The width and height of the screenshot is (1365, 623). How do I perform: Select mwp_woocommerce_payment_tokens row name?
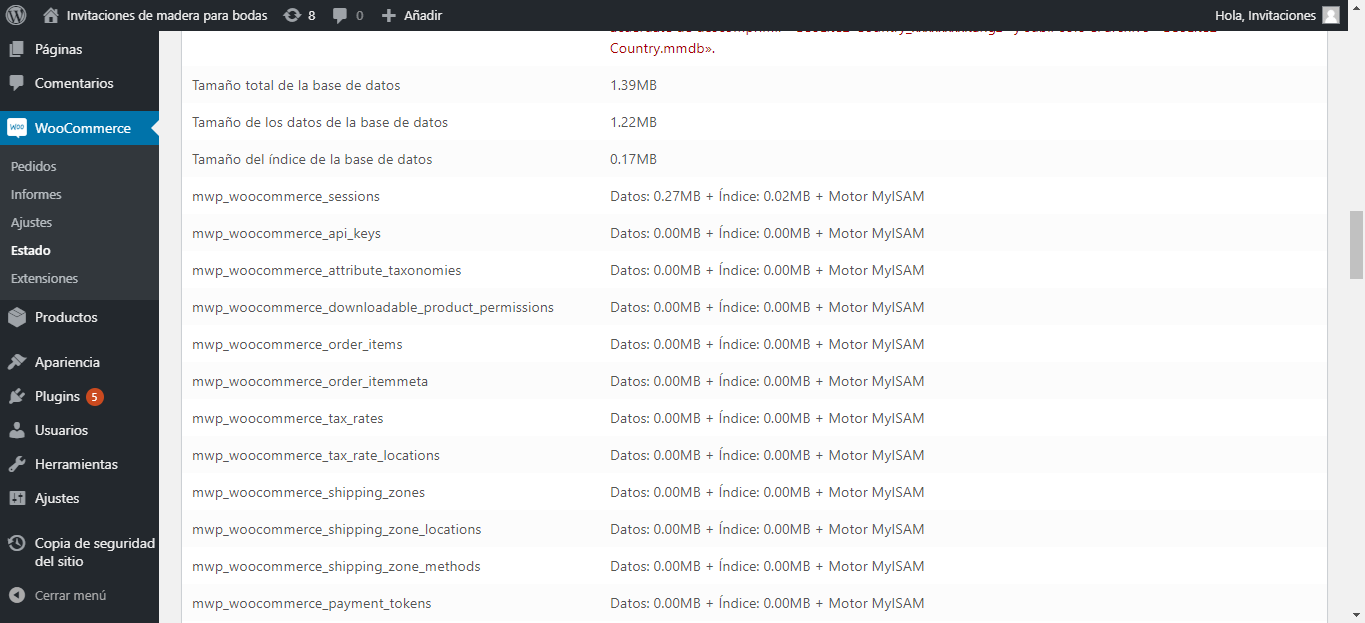312,603
